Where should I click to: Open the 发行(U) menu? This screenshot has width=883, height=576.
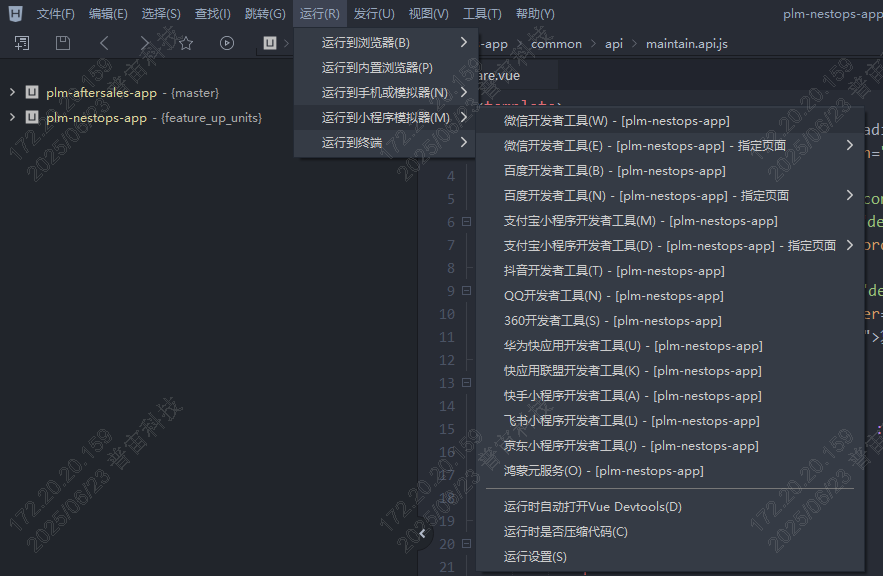click(x=374, y=14)
